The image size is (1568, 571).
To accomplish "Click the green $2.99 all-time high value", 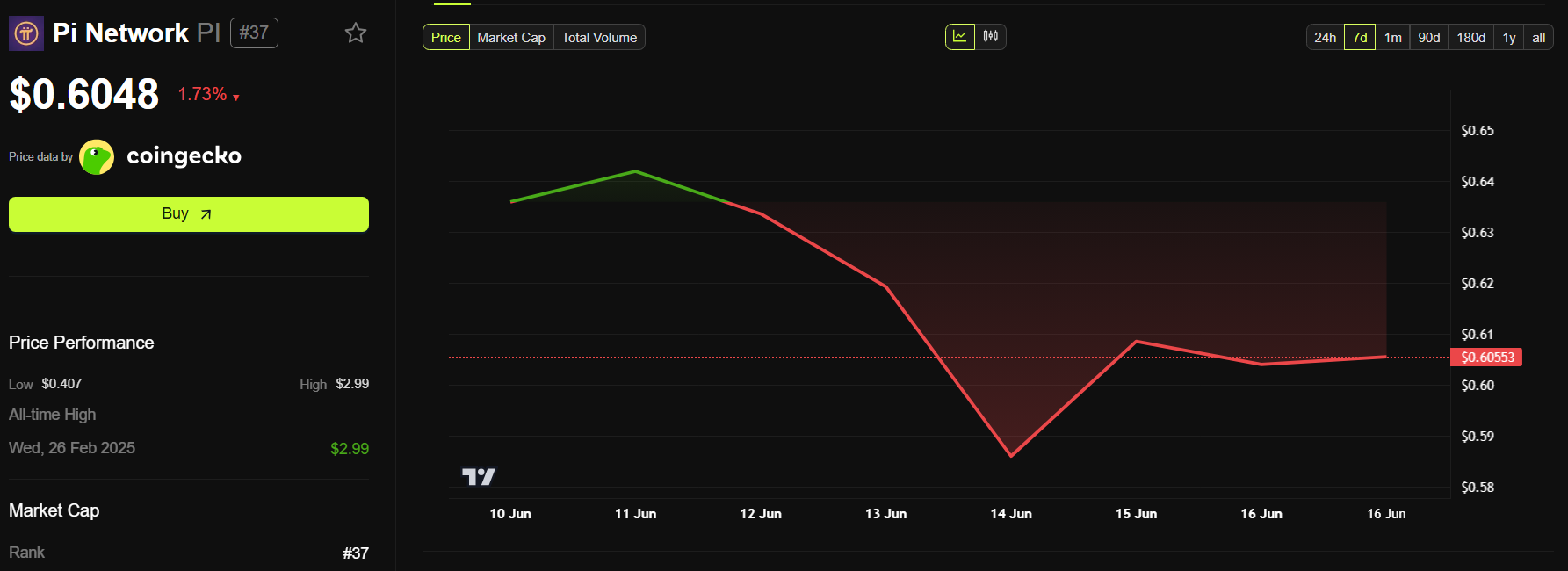I will (350, 449).
